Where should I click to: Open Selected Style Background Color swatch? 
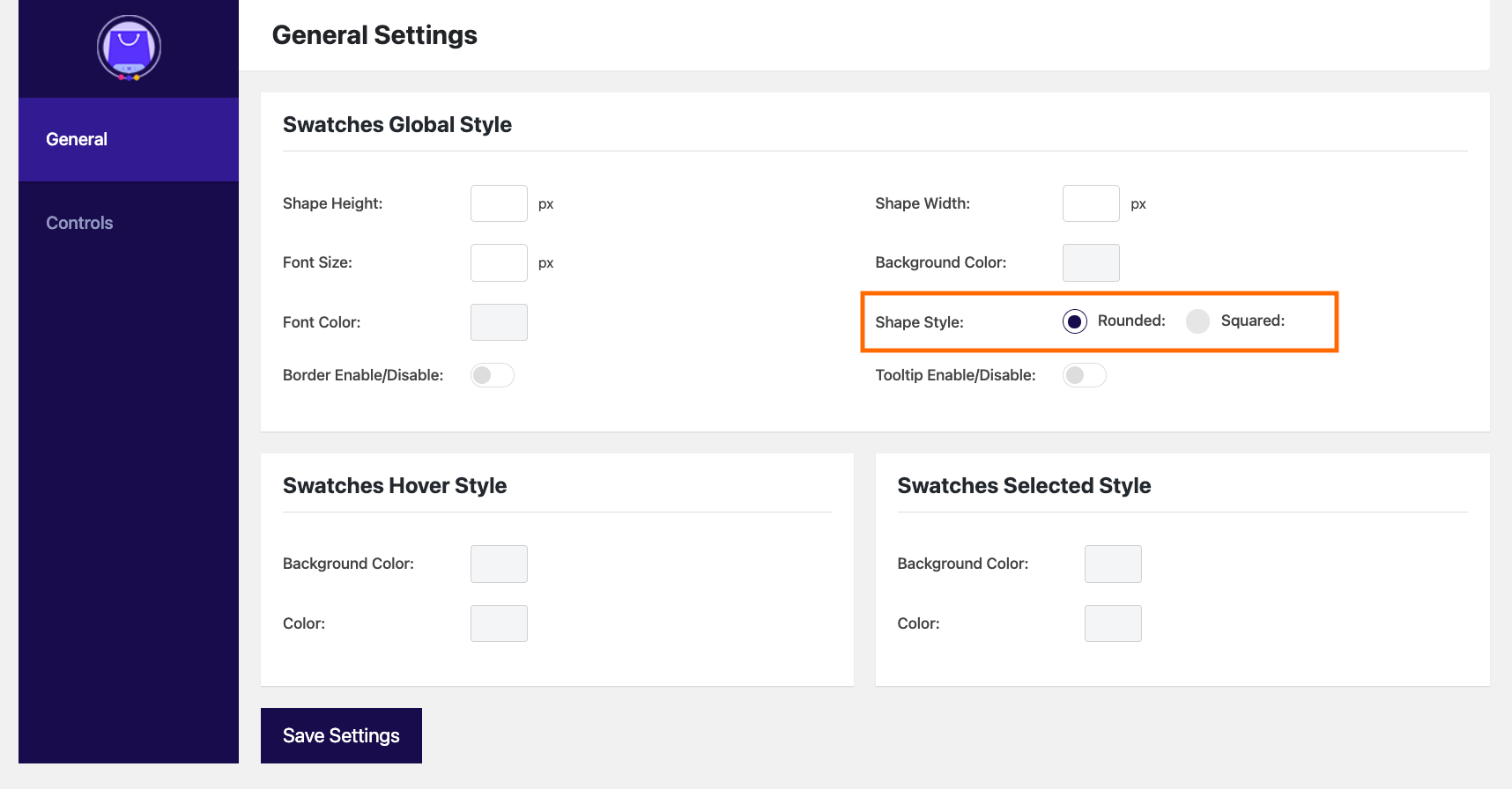coord(1113,564)
